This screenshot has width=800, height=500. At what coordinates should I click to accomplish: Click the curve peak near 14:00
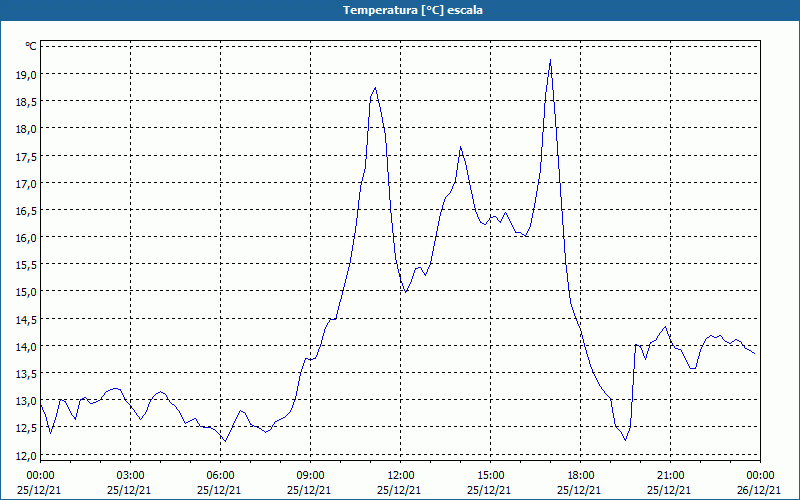click(460, 147)
